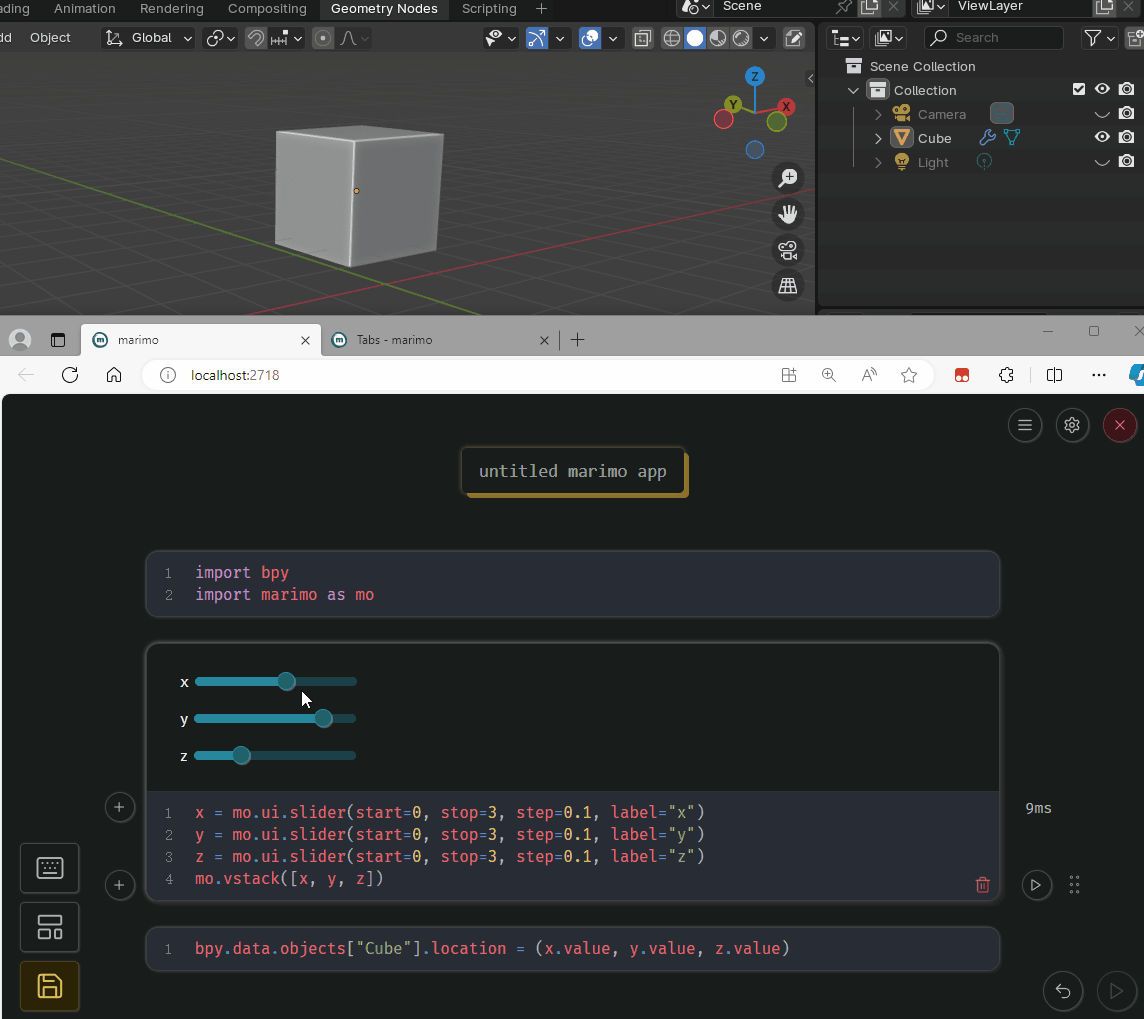Image resolution: width=1144 pixels, height=1019 pixels.
Task: Select material preview shading in Blender
Action: 718,38
